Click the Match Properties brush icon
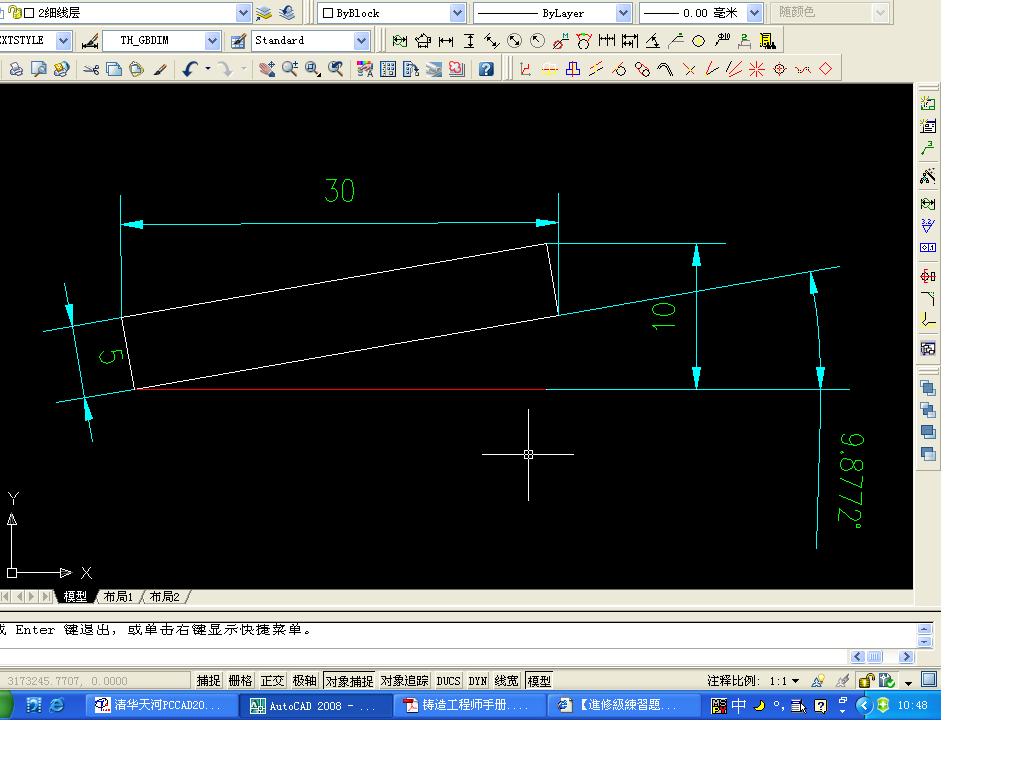1024x768 pixels. click(160, 69)
